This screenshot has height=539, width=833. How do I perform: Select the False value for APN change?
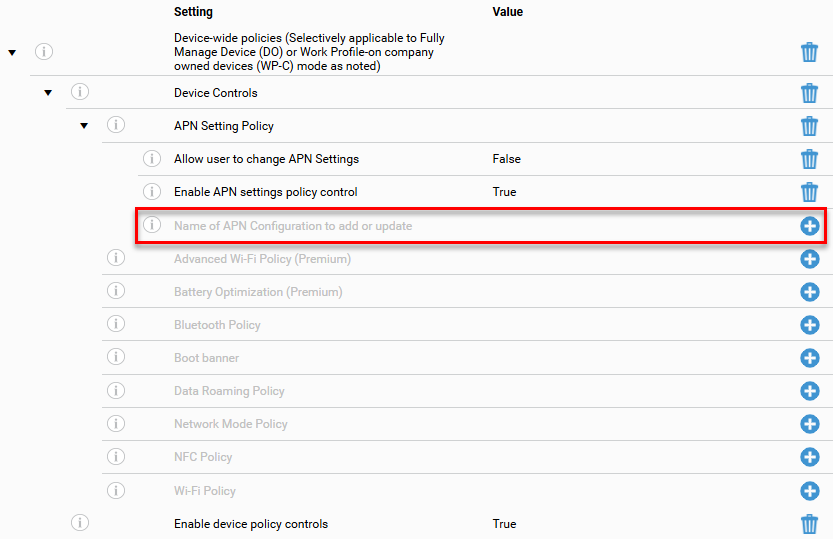tap(506, 159)
